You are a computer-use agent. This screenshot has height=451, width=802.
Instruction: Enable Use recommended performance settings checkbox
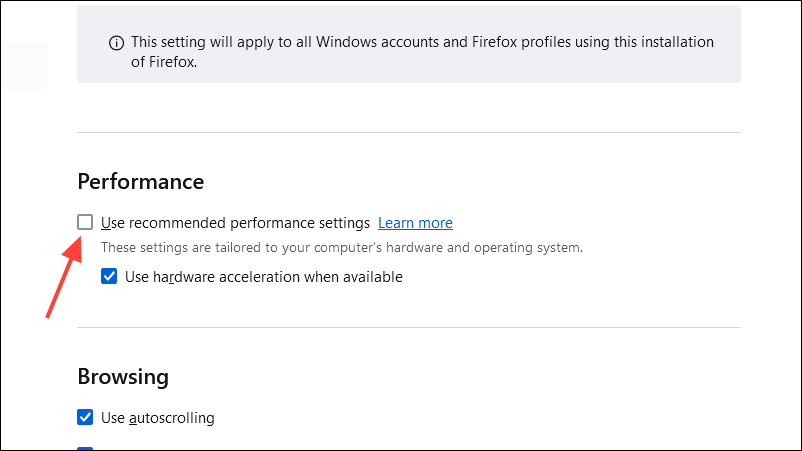86,222
